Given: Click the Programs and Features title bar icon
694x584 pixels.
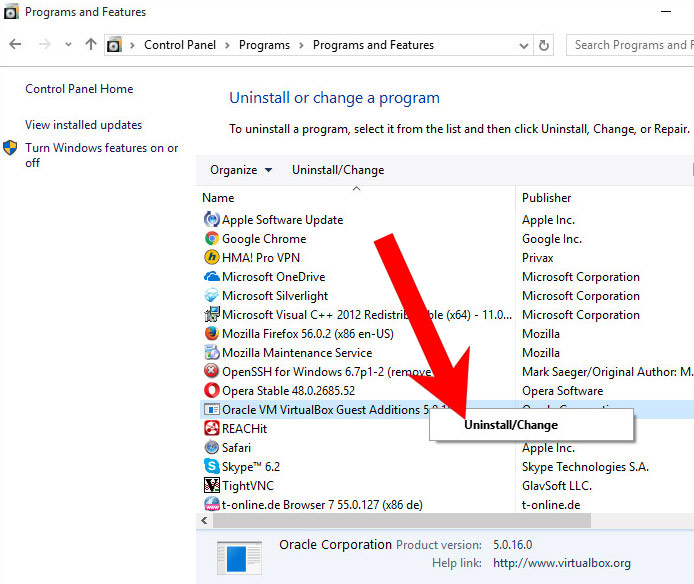Looking at the screenshot, I should coord(11,12).
